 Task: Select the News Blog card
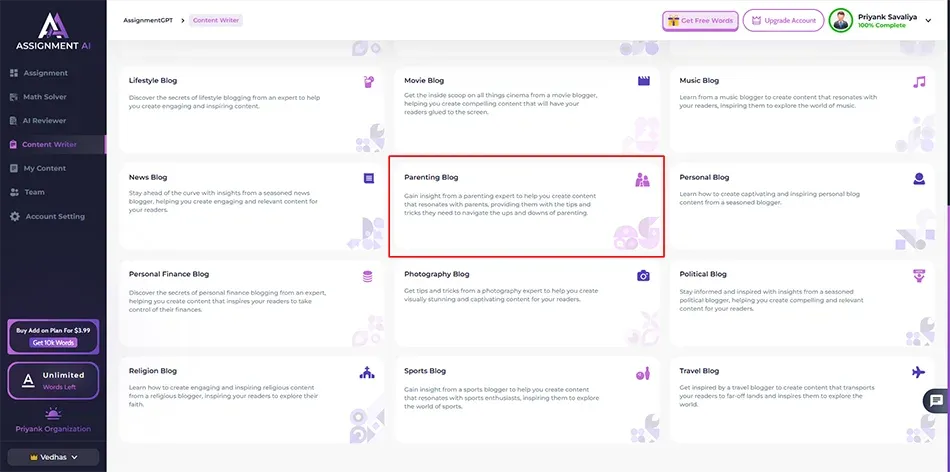(250, 204)
